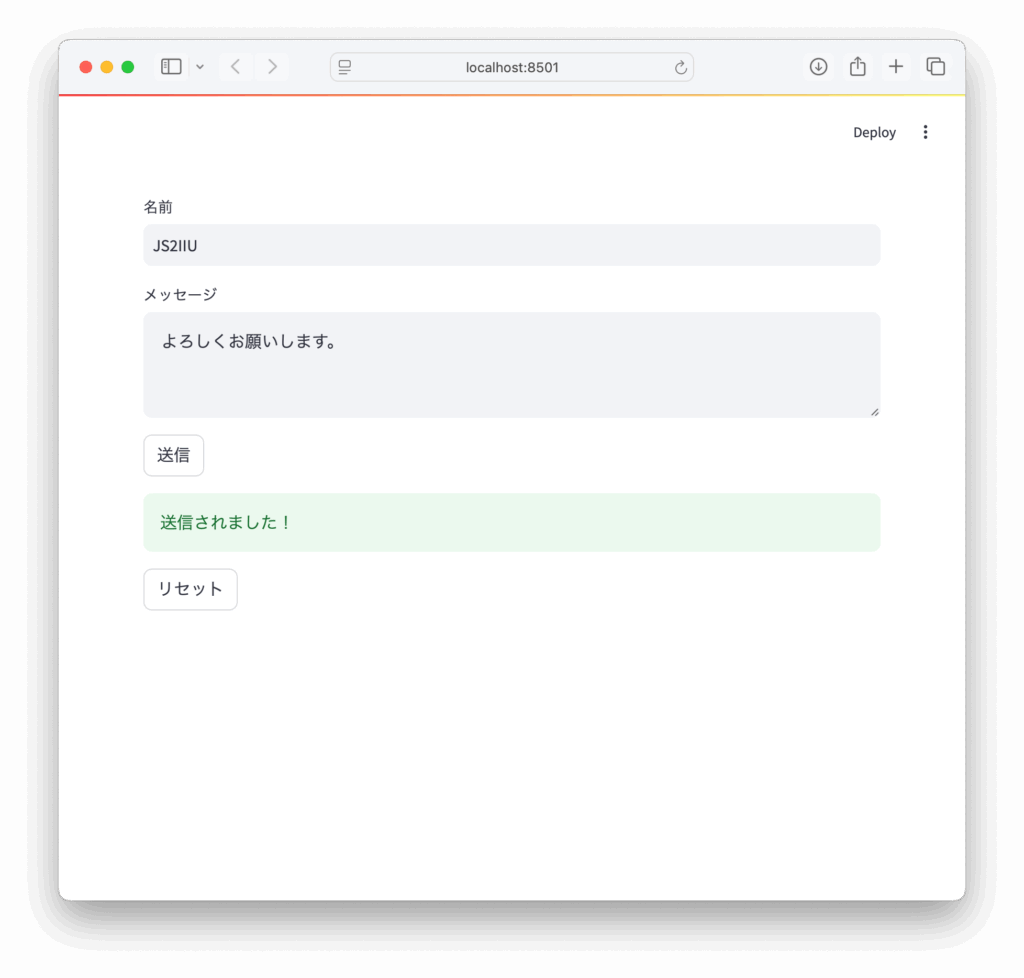Screen dimensions: 1024x978
Task: Show the Safari sidebar
Action: coord(171,67)
